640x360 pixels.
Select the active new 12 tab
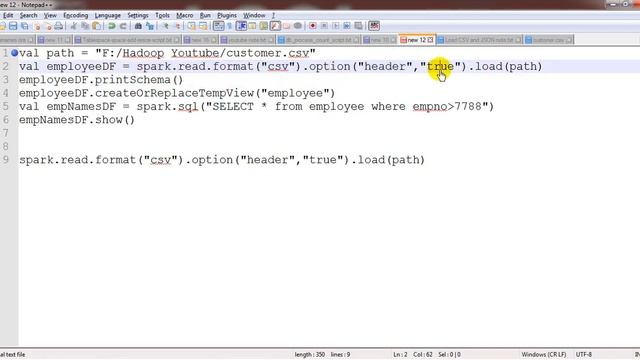coord(416,40)
